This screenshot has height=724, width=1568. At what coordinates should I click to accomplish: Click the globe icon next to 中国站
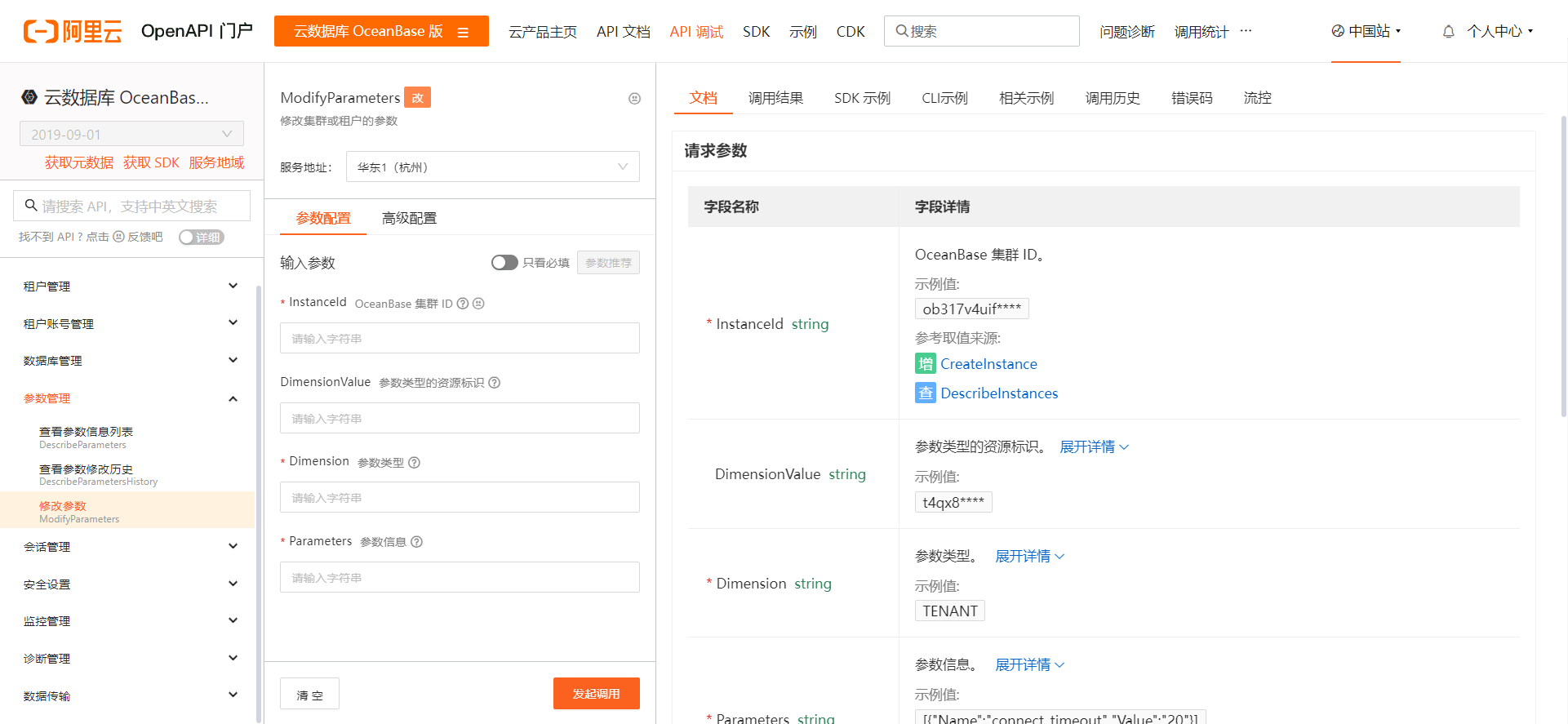pos(1338,31)
